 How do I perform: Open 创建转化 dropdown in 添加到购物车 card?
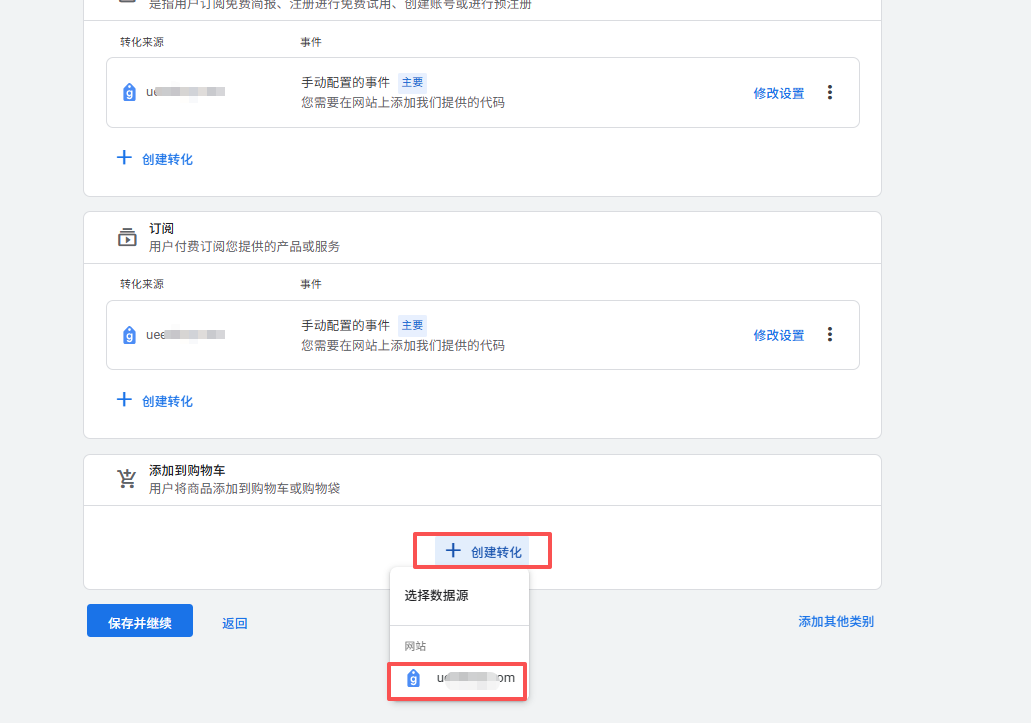(x=483, y=551)
